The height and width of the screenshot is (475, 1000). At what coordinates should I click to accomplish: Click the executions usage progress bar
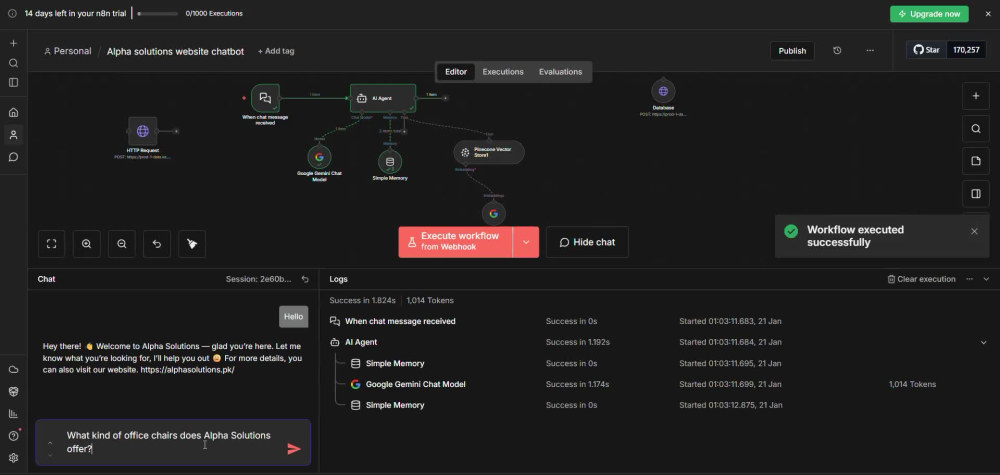click(158, 13)
